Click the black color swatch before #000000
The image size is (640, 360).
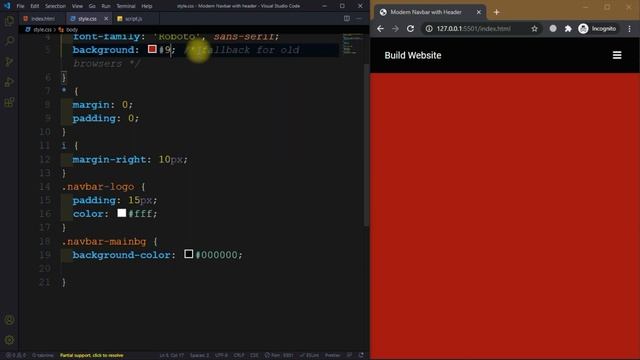(189, 254)
